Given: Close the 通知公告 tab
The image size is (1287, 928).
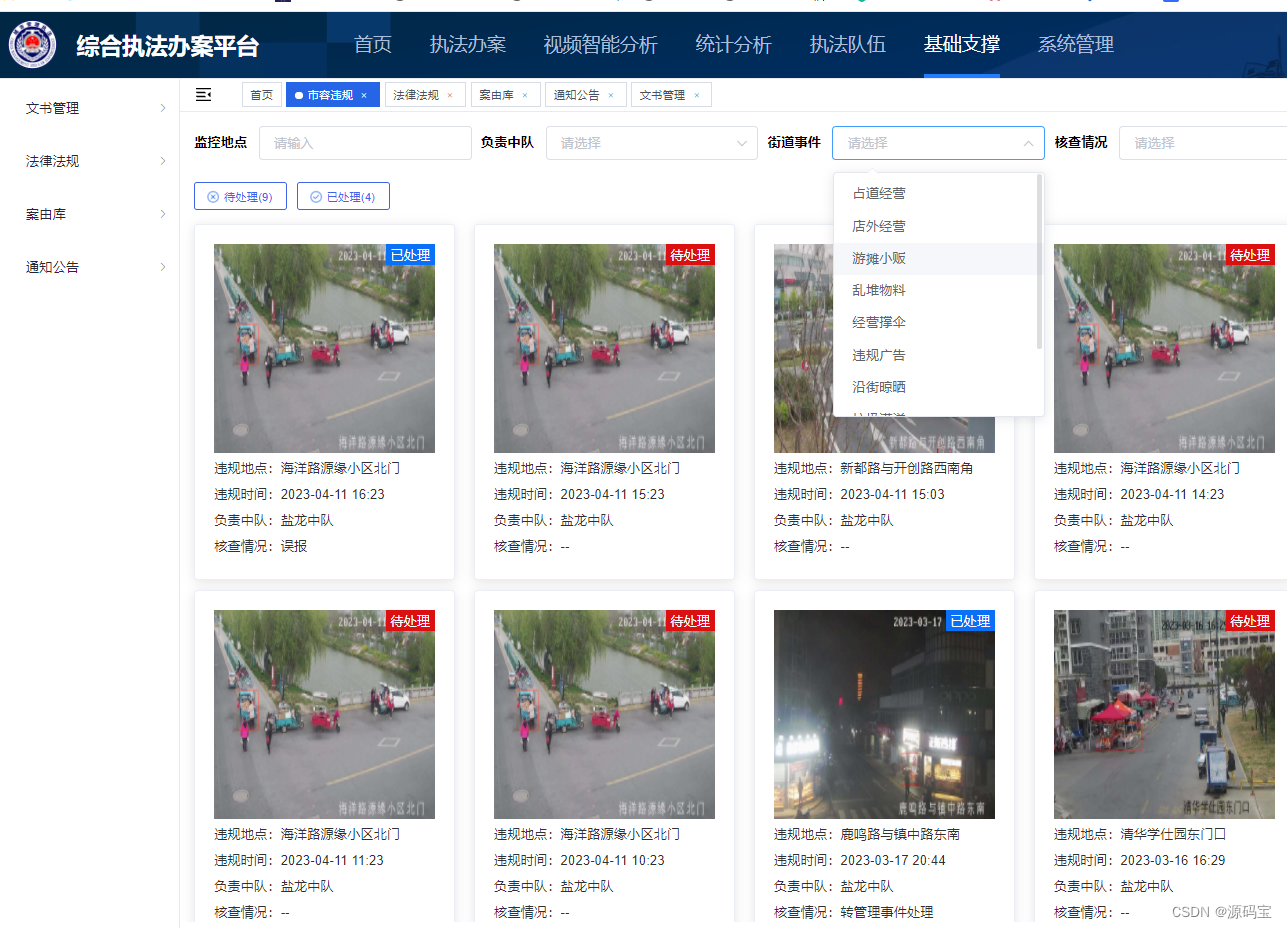Looking at the screenshot, I should [x=612, y=94].
